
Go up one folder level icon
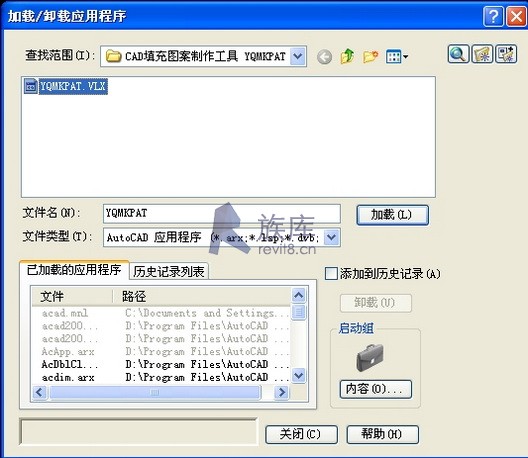pos(347,56)
